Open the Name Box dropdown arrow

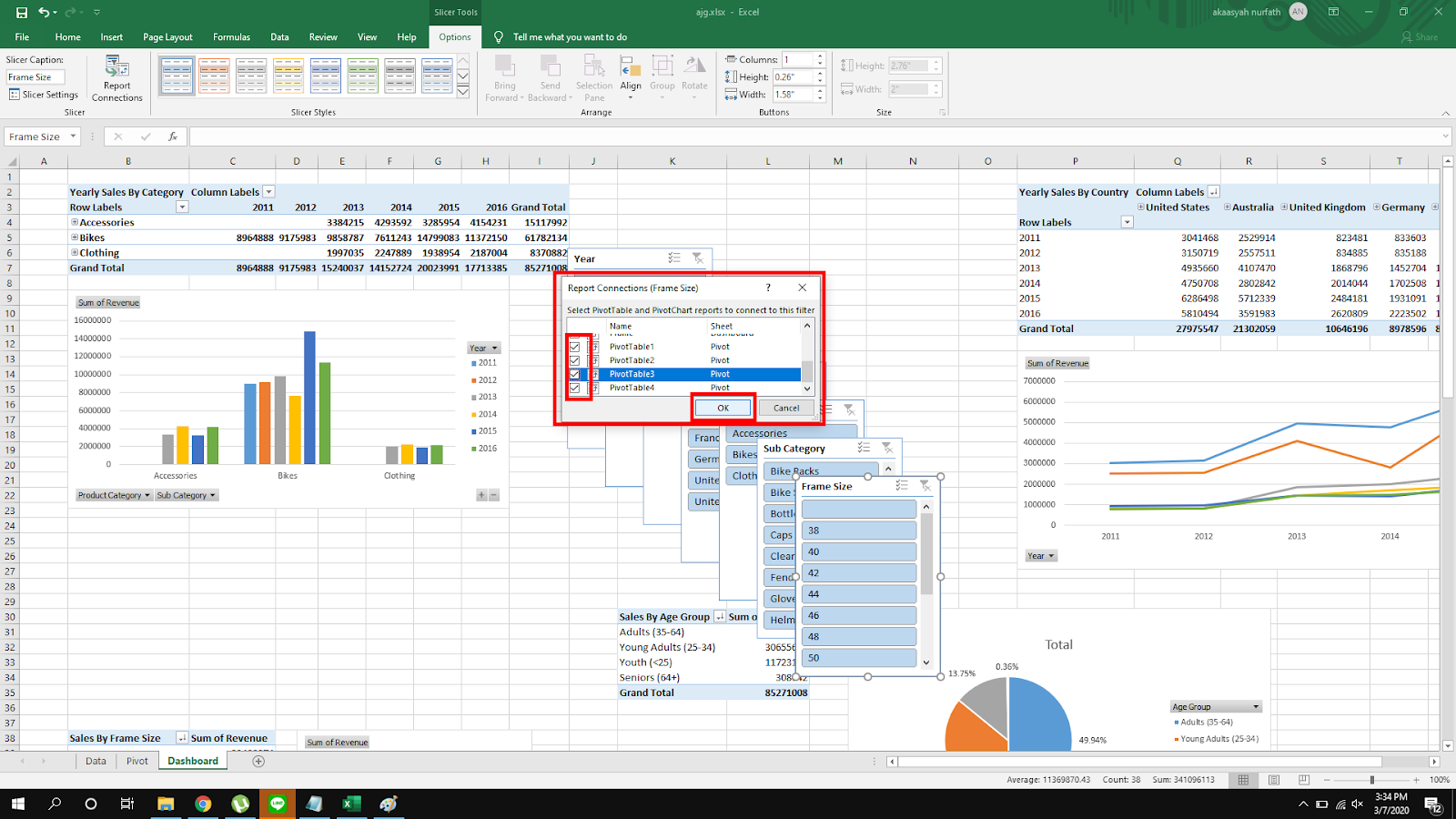pyautogui.click(x=73, y=136)
